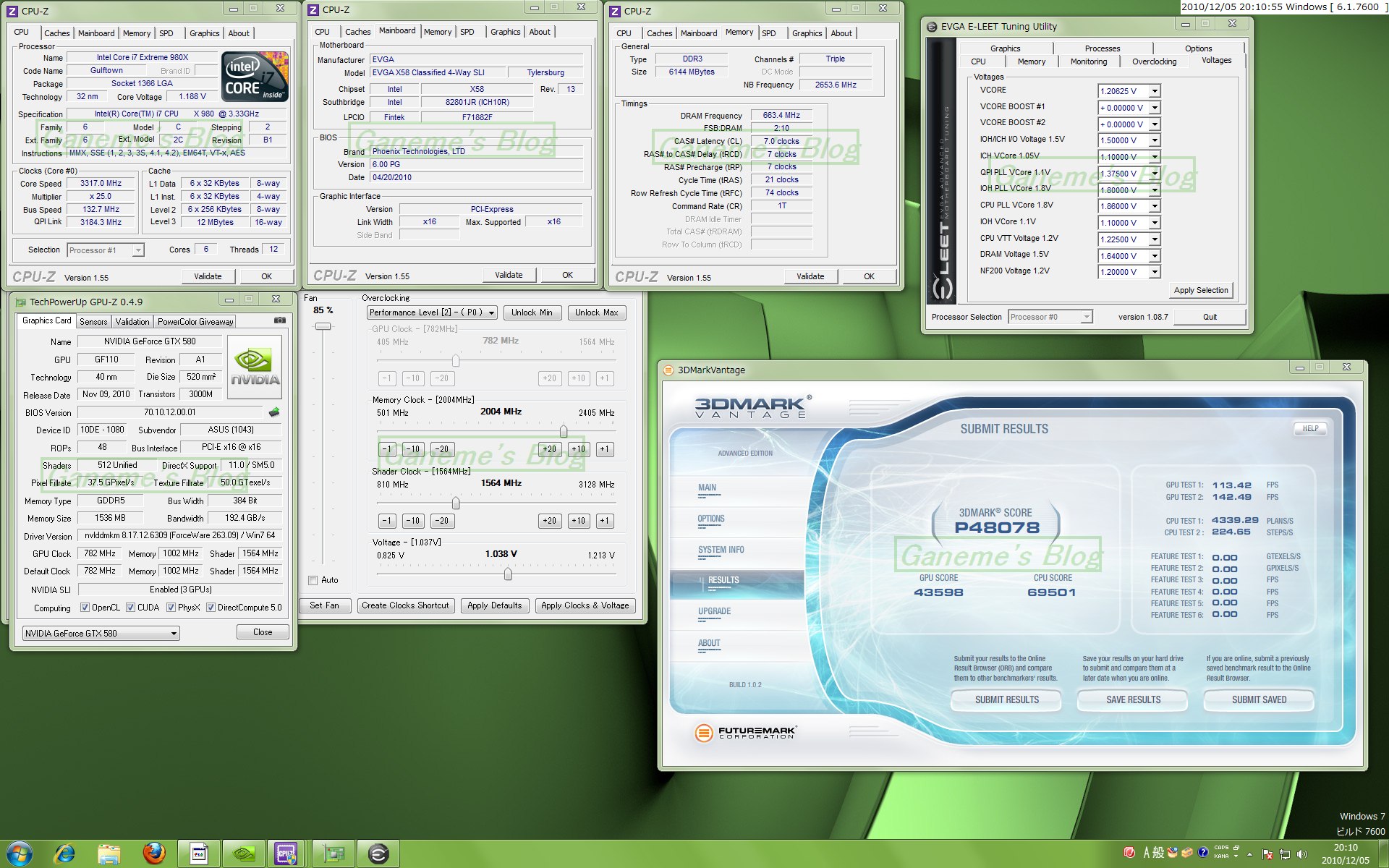
Task: Uncheck the OpenCL computing checkbox
Action: [x=85, y=608]
